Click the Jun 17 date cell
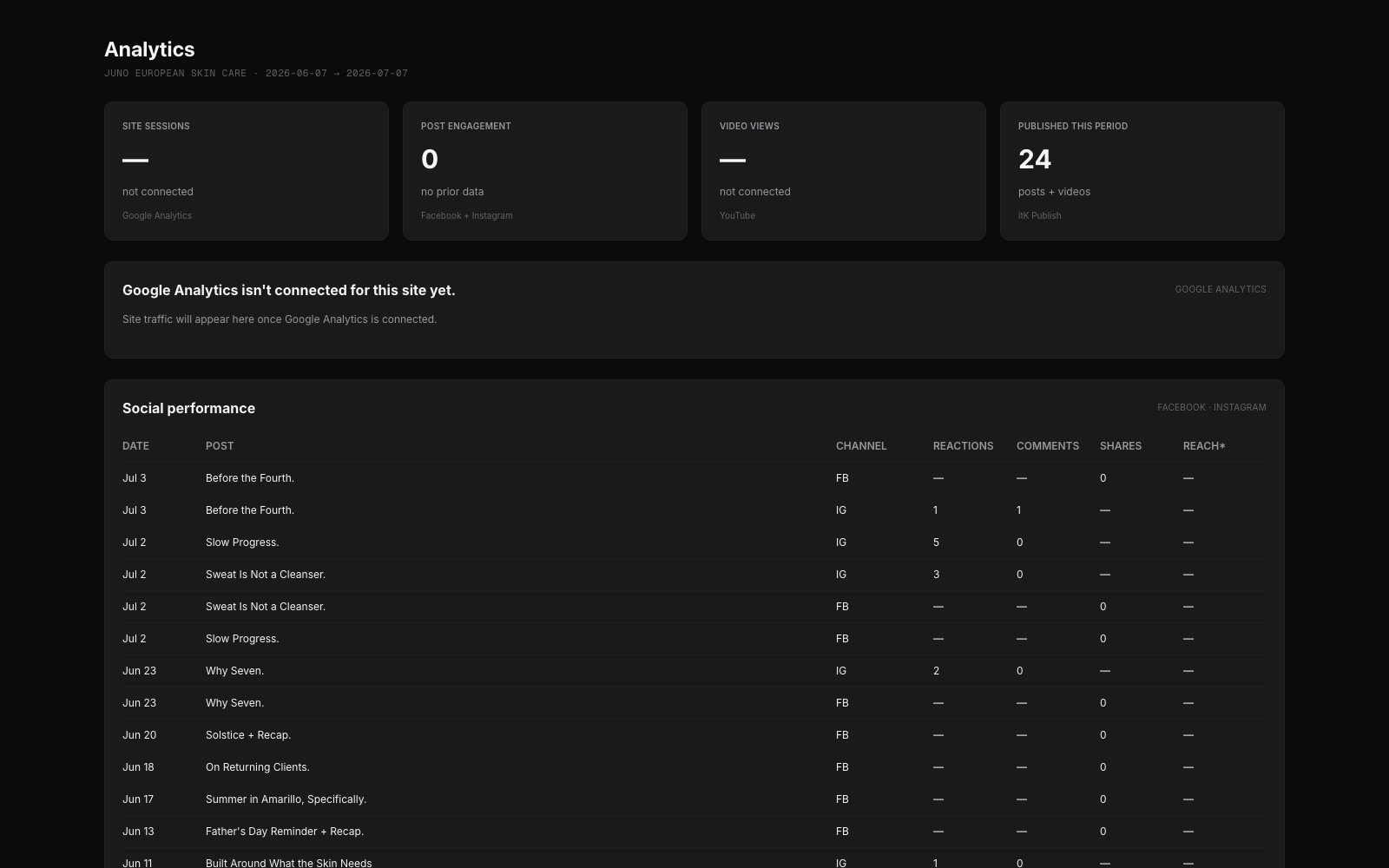The width and height of the screenshot is (1389, 868). coord(138,799)
